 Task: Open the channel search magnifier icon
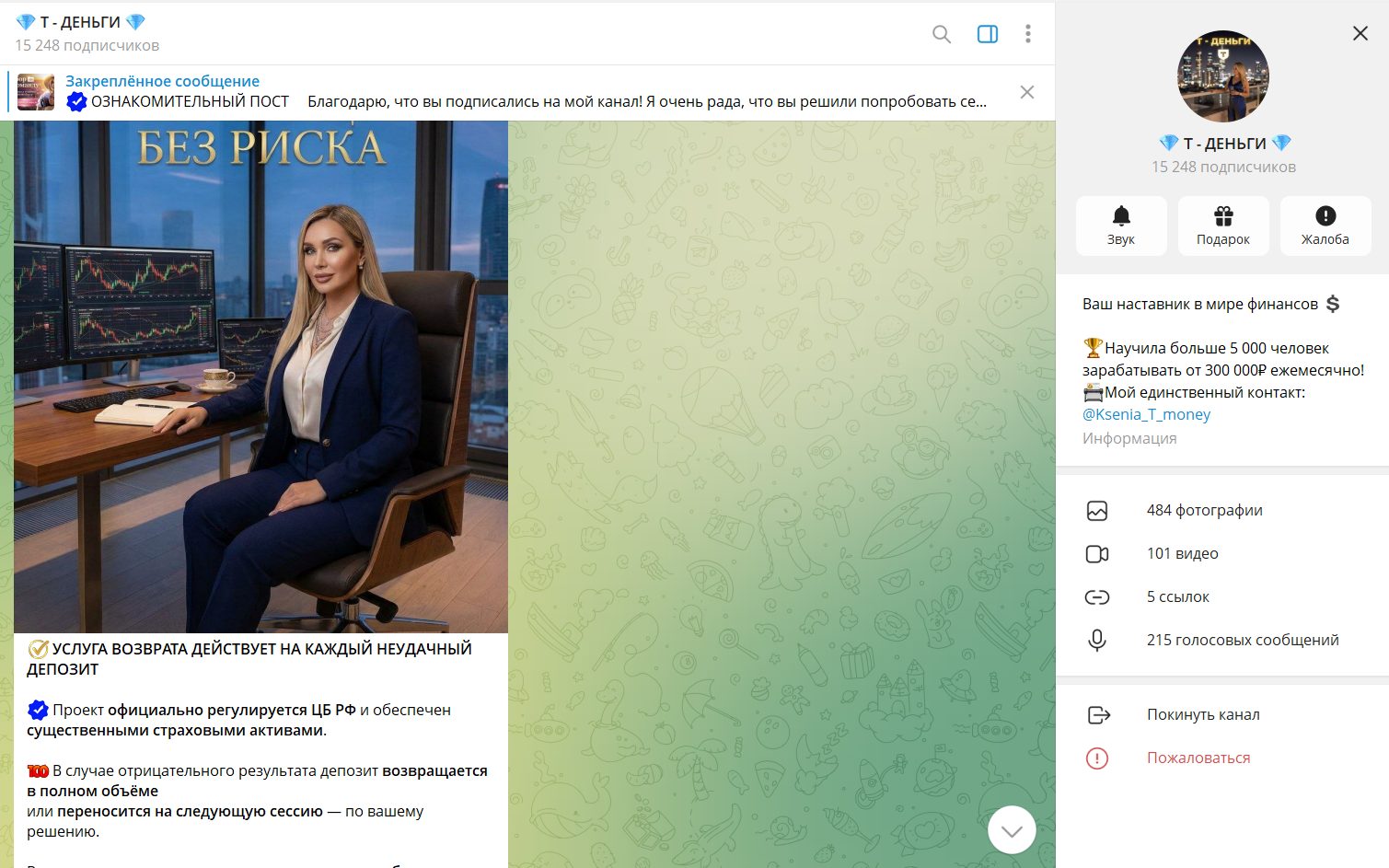tap(941, 34)
